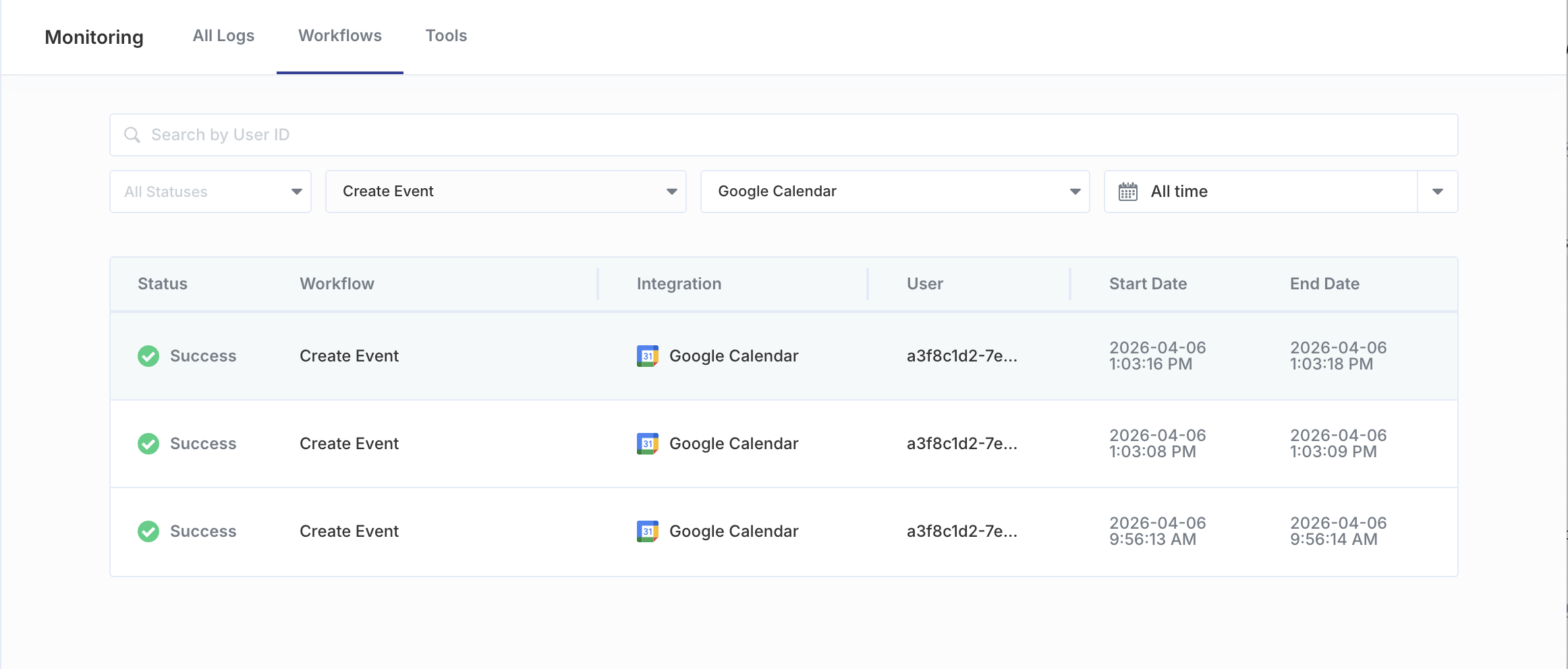The height and width of the screenshot is (669, 1568).
Task: Open the Google Calendar integration filter dropdown
Action: 895,192
